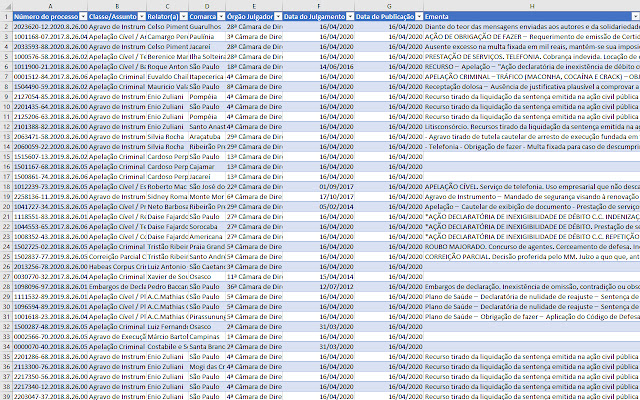
Task: Open the Comarca filter dropdown arrow
Action: click(217, 17)
